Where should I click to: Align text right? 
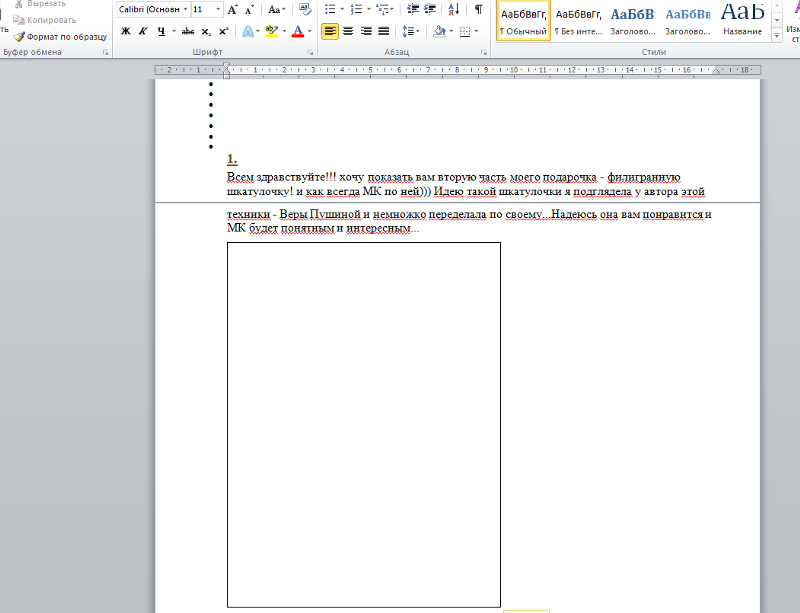[366, 31]
